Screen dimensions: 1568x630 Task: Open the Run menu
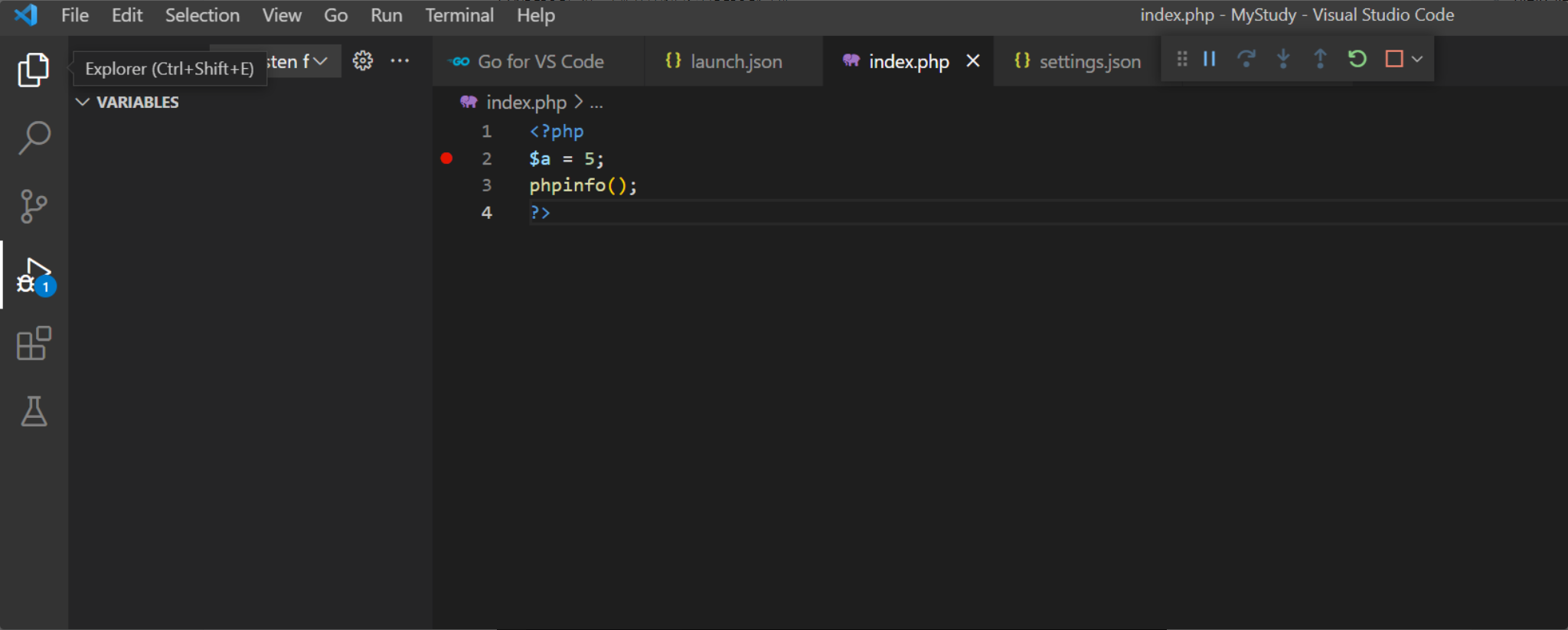[387, 15]
